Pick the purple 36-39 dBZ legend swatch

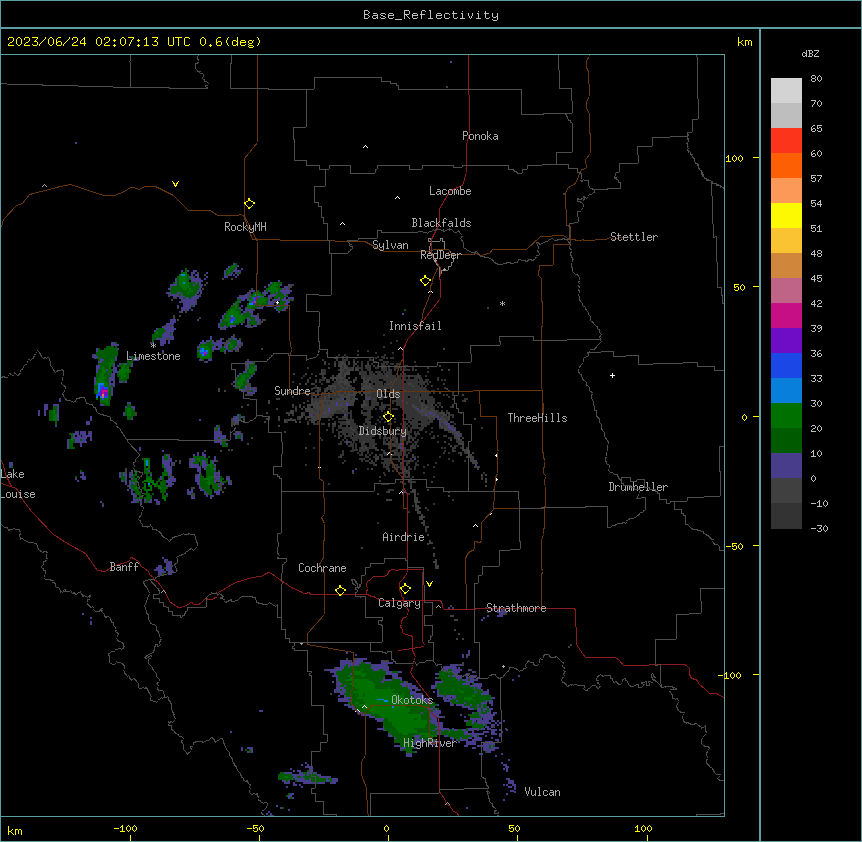point(786,341)
